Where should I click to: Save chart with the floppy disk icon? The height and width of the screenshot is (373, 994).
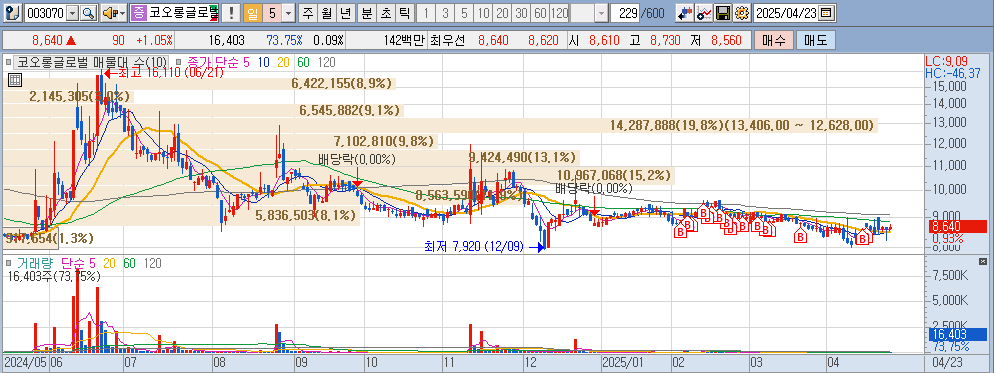click(723, 13)
